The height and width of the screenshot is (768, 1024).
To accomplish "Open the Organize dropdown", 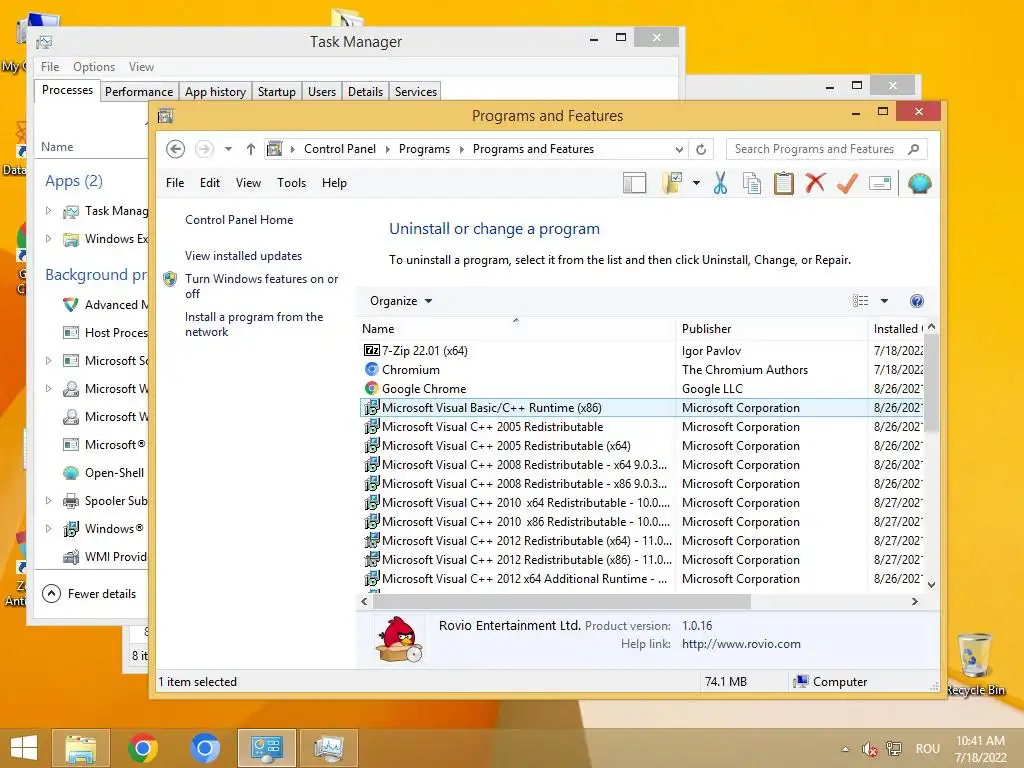I will [401, 300].
